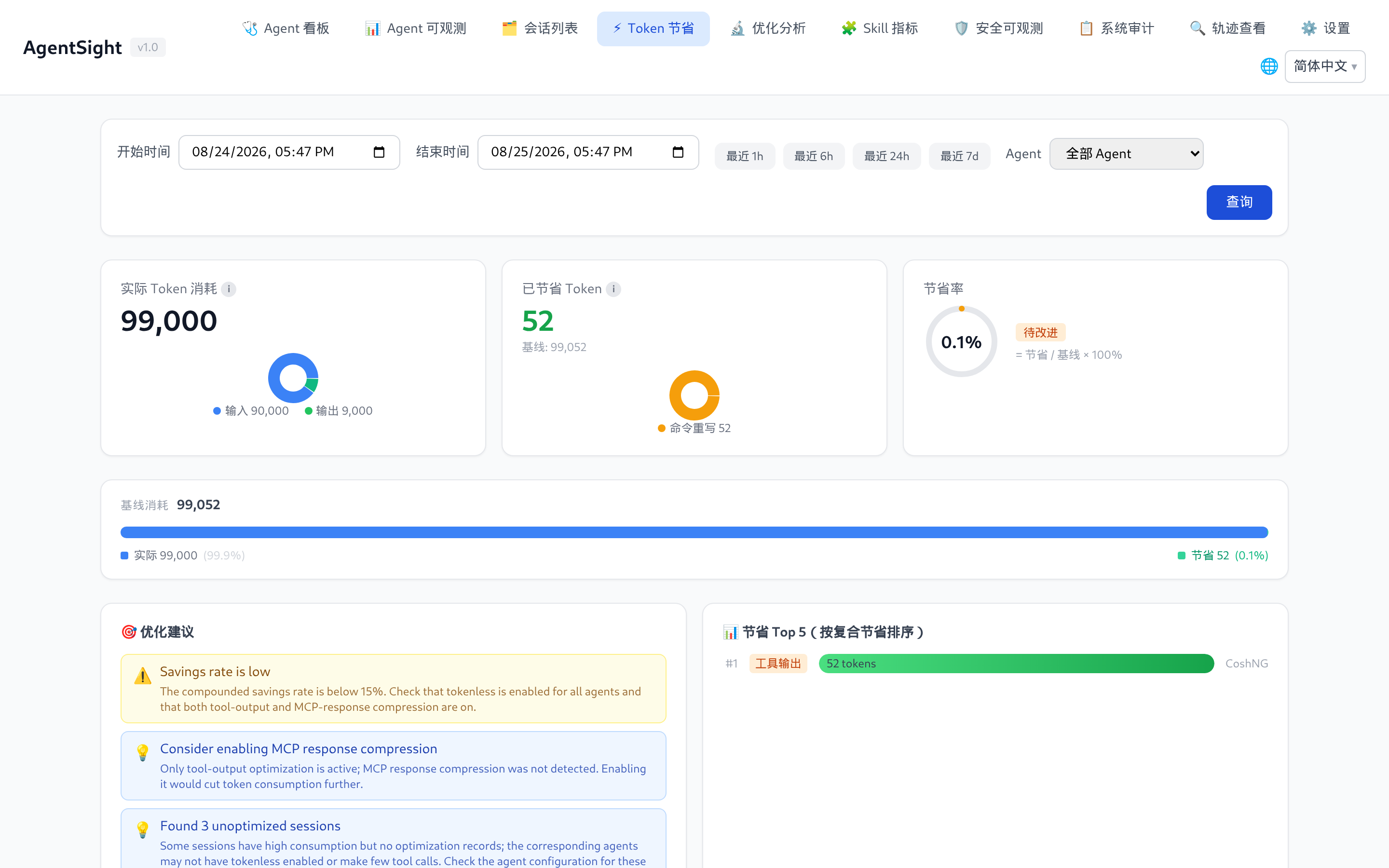Switch to Agent 可观测 tab

416,28
